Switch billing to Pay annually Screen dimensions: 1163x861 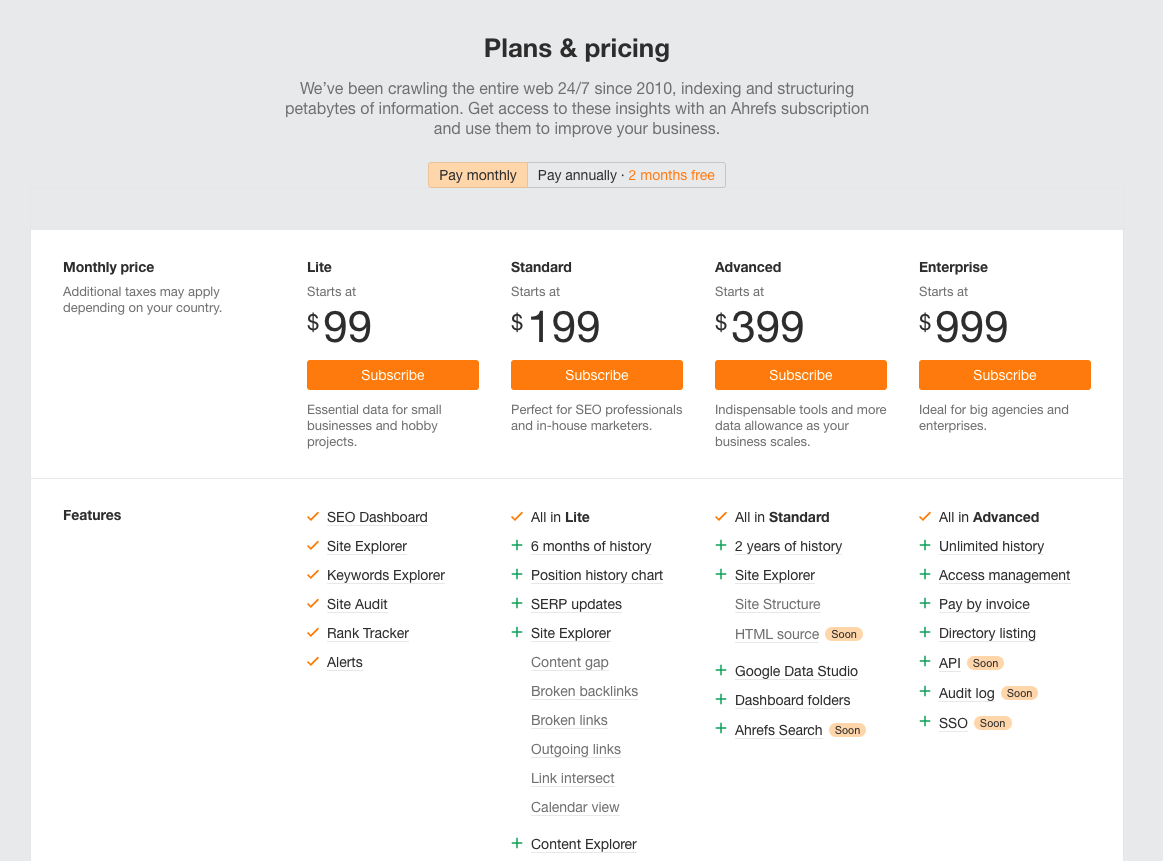[626, 175]
